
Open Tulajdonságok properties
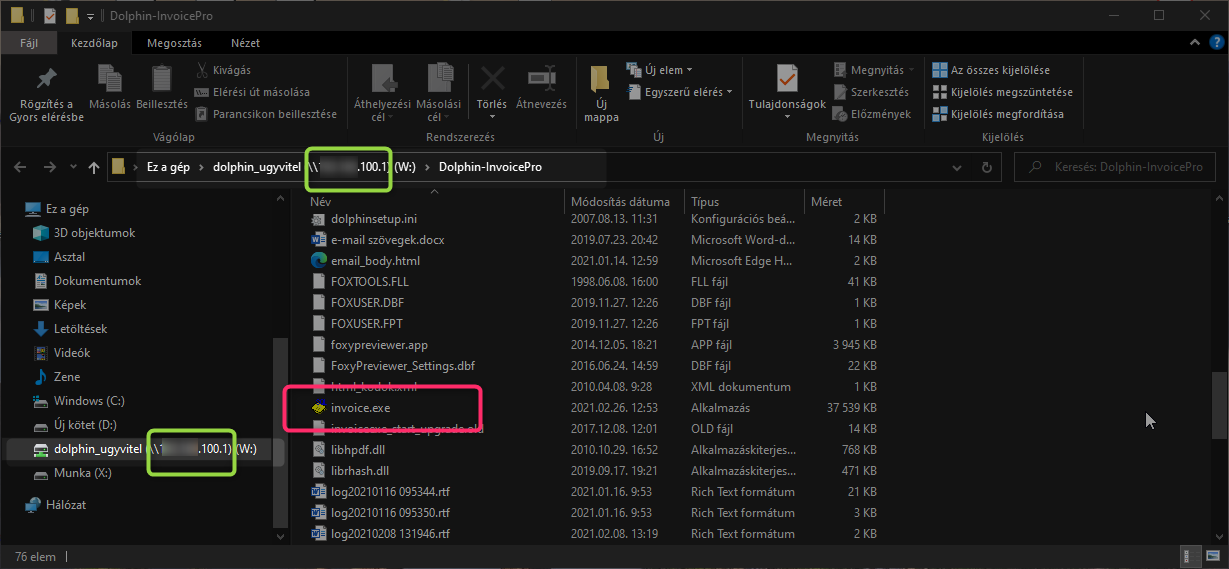point(787,90)
